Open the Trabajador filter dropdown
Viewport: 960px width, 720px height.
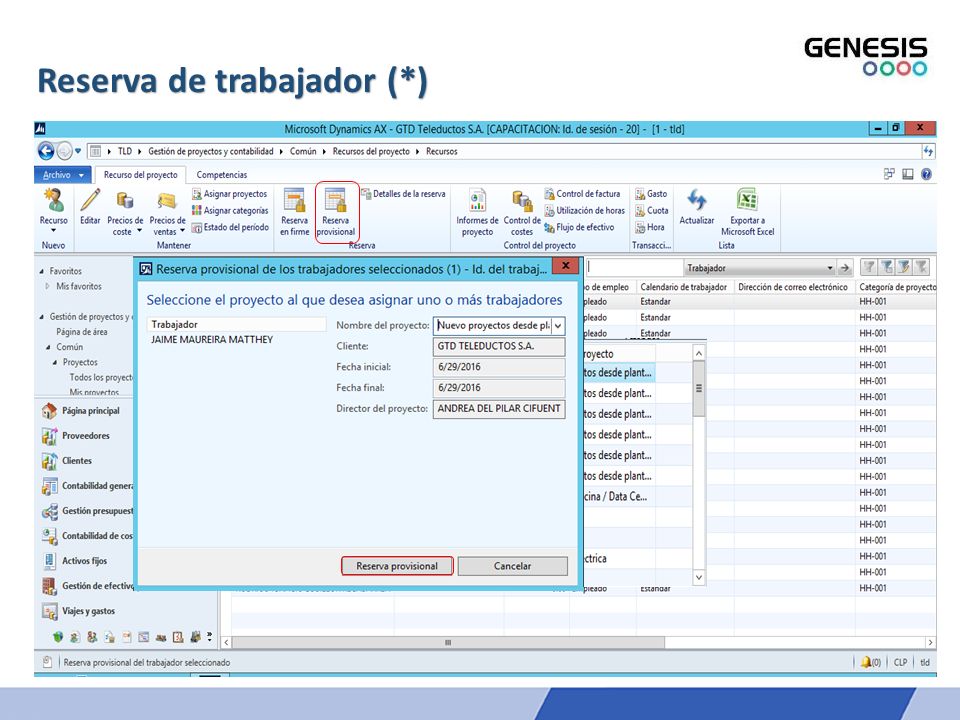click(x=830, y=268)
